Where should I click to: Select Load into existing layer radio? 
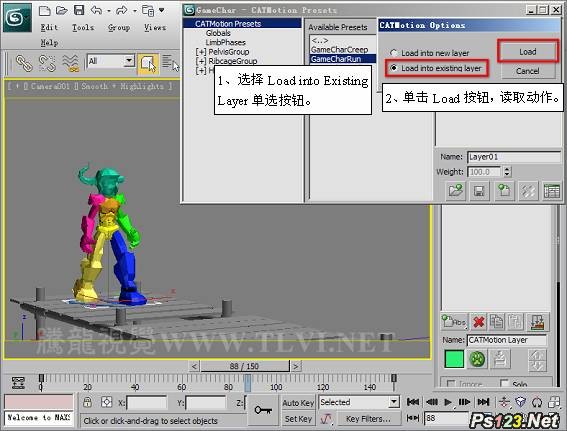pyautogui.click(x=393, y=68)
